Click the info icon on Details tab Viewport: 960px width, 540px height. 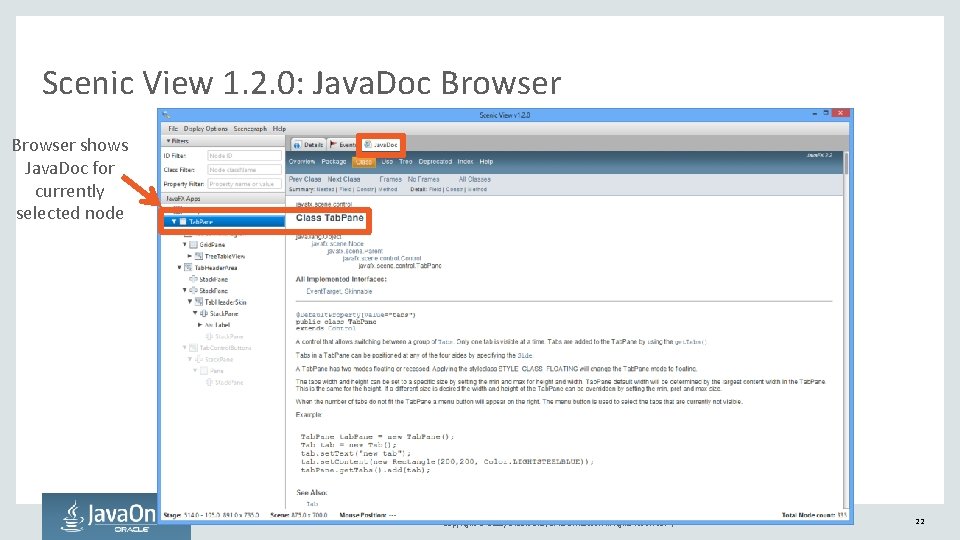point(298,144)
